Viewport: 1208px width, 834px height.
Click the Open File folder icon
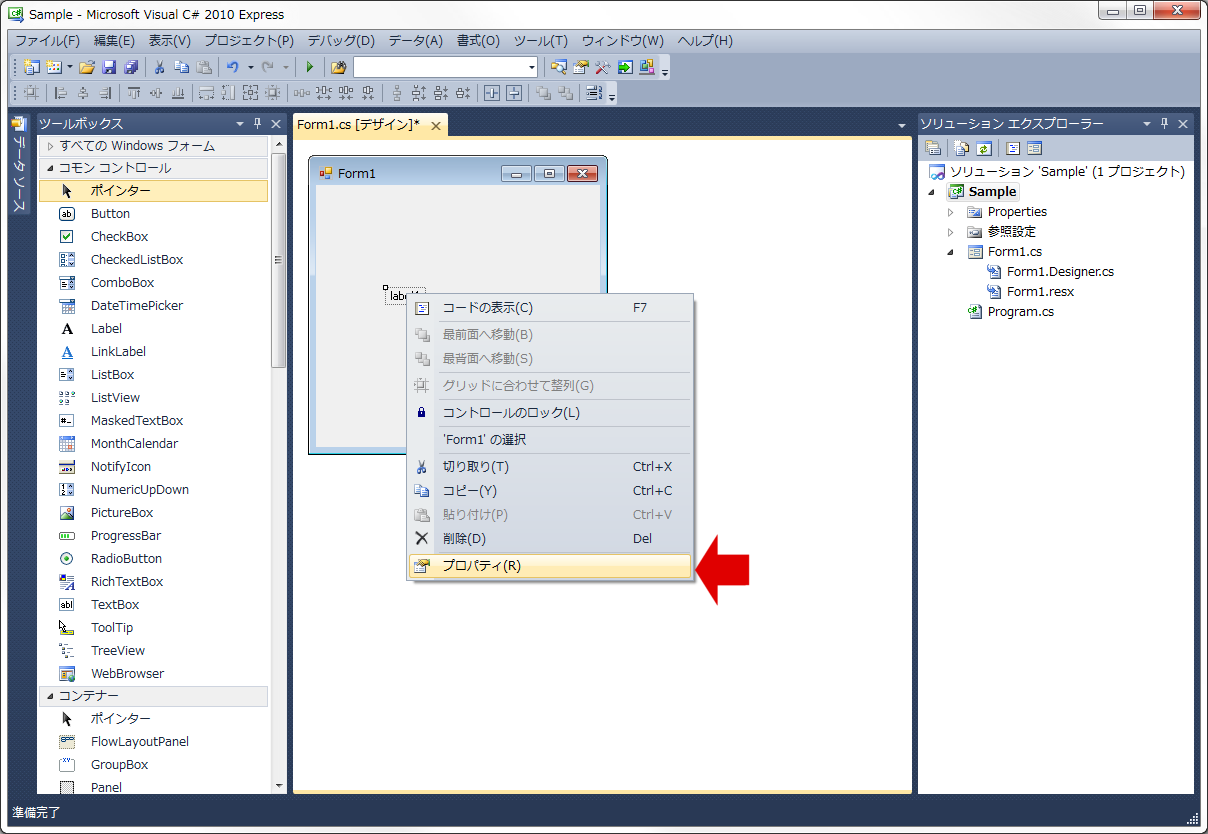[87, 67]
